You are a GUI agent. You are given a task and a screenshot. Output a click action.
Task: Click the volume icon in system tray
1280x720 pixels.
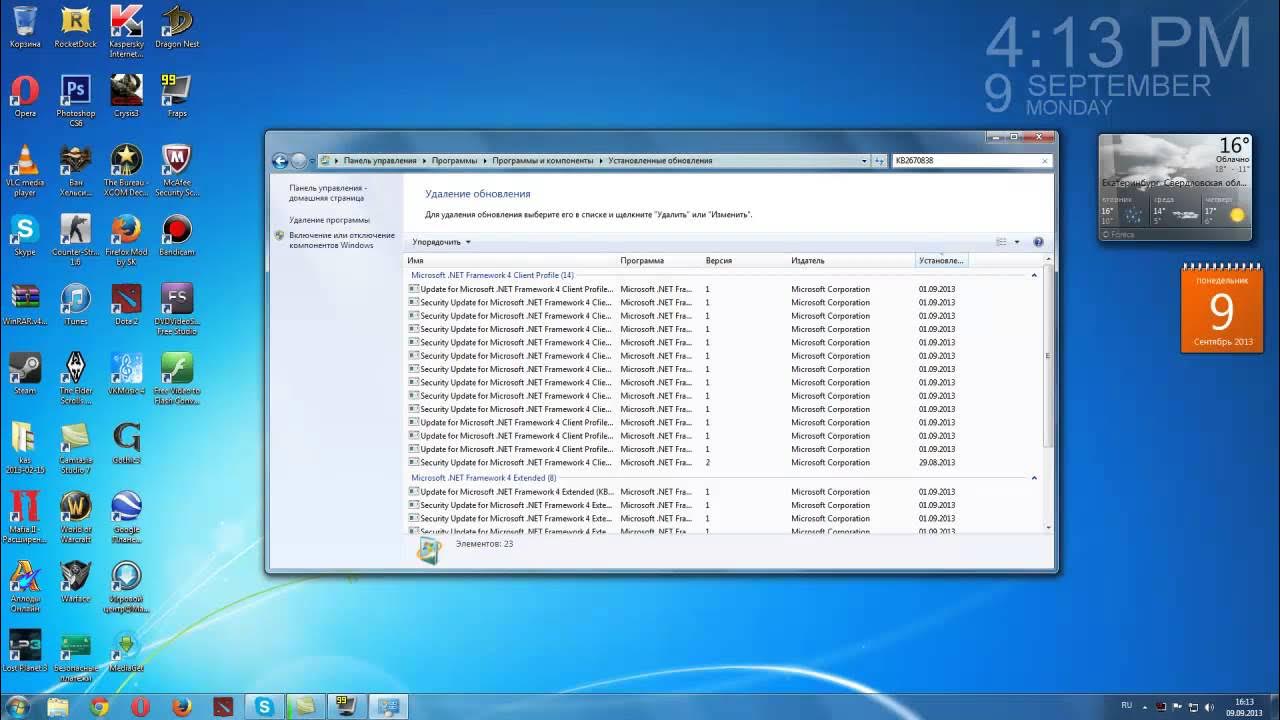[1211, 707]
